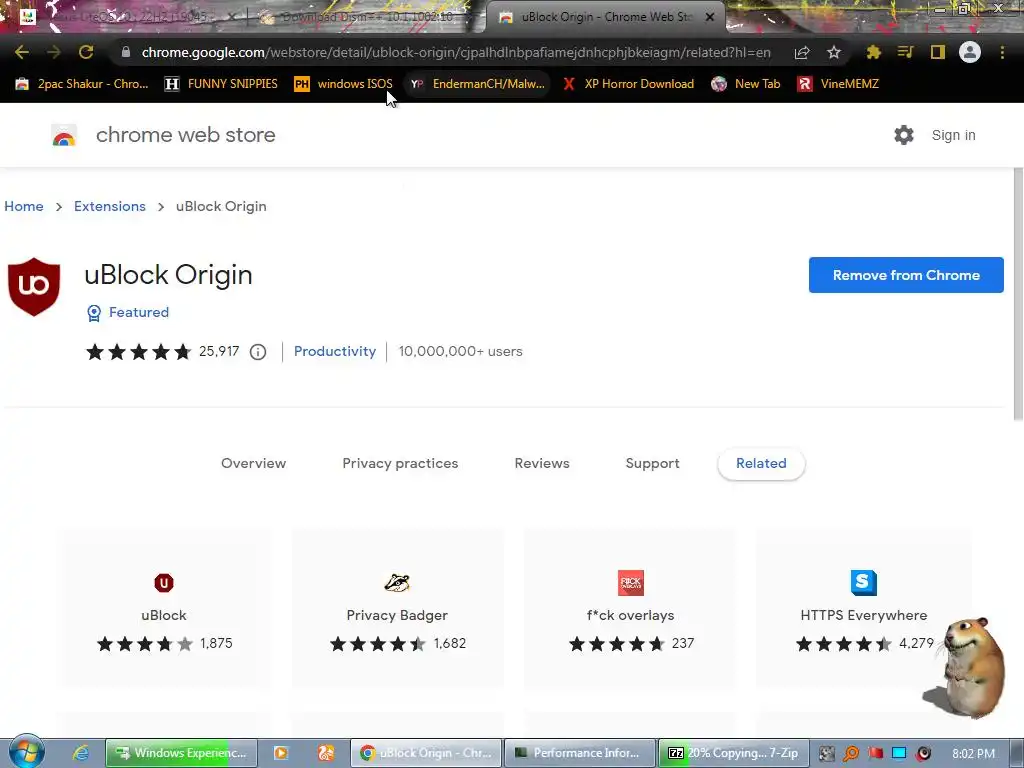Click the uBlock Origin five-star rating
This screenshot has width=1024, height=768.
138,352
